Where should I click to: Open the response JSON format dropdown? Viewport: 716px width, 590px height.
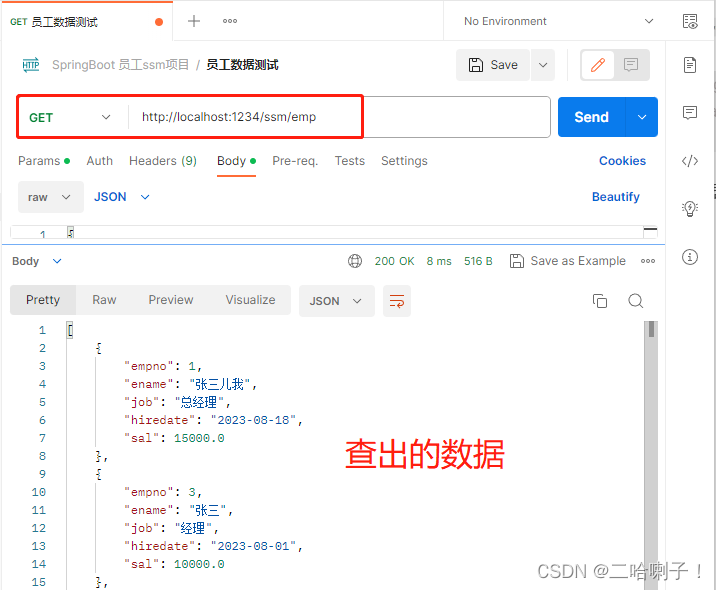[x=337, y=301]
